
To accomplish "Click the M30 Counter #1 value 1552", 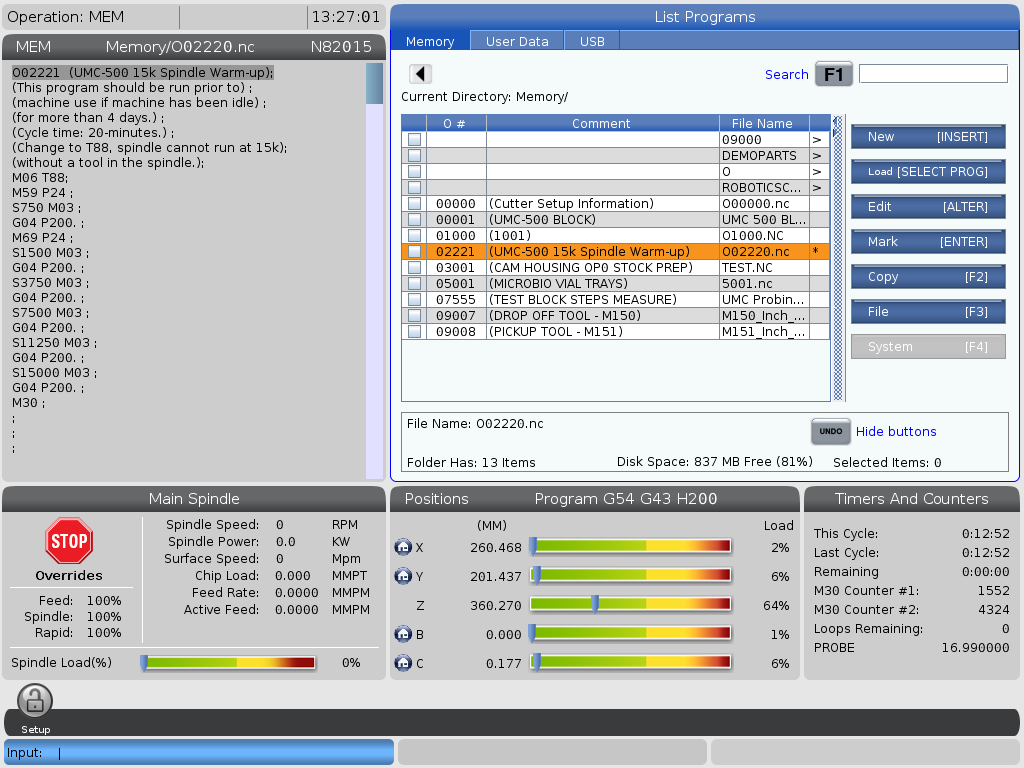I will click(x=993, y=590).
